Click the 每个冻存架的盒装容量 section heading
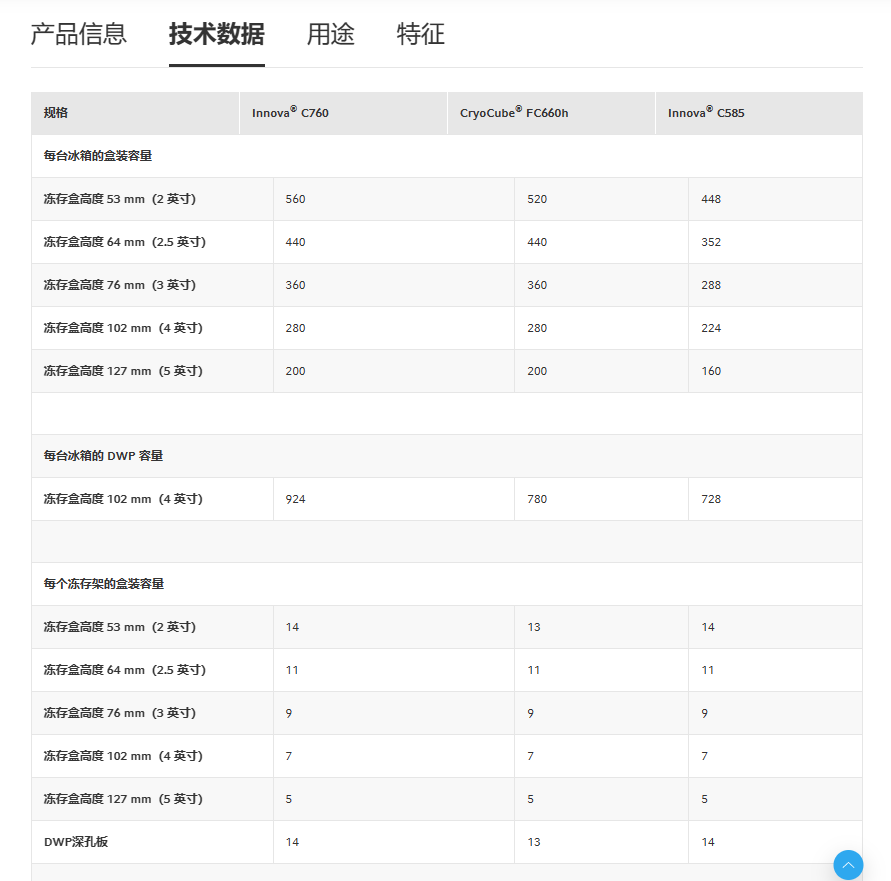Image resolution: width=891 pixels, height=881 pixels. click(104, 584)
